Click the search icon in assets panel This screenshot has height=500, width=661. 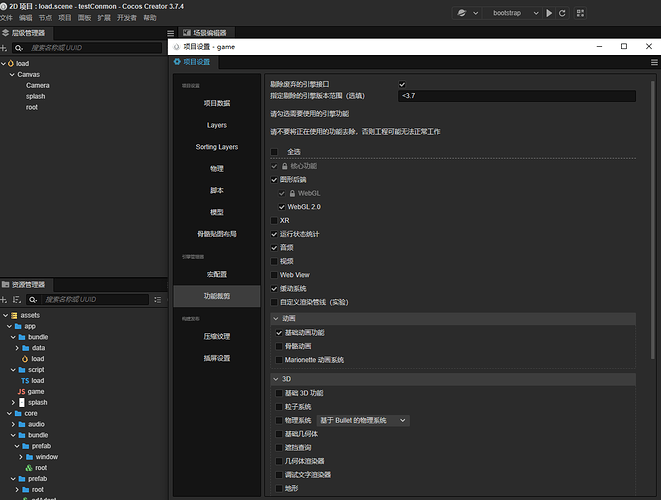point(33,300)
